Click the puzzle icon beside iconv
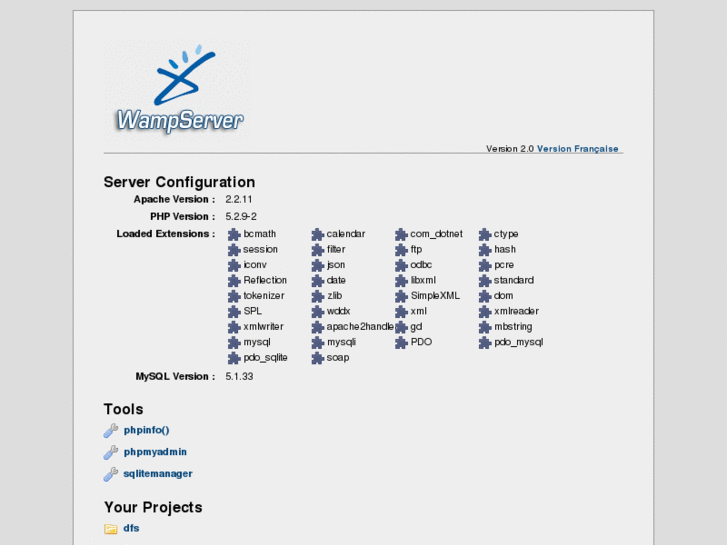The image size is (727, 545). point(234,265)
